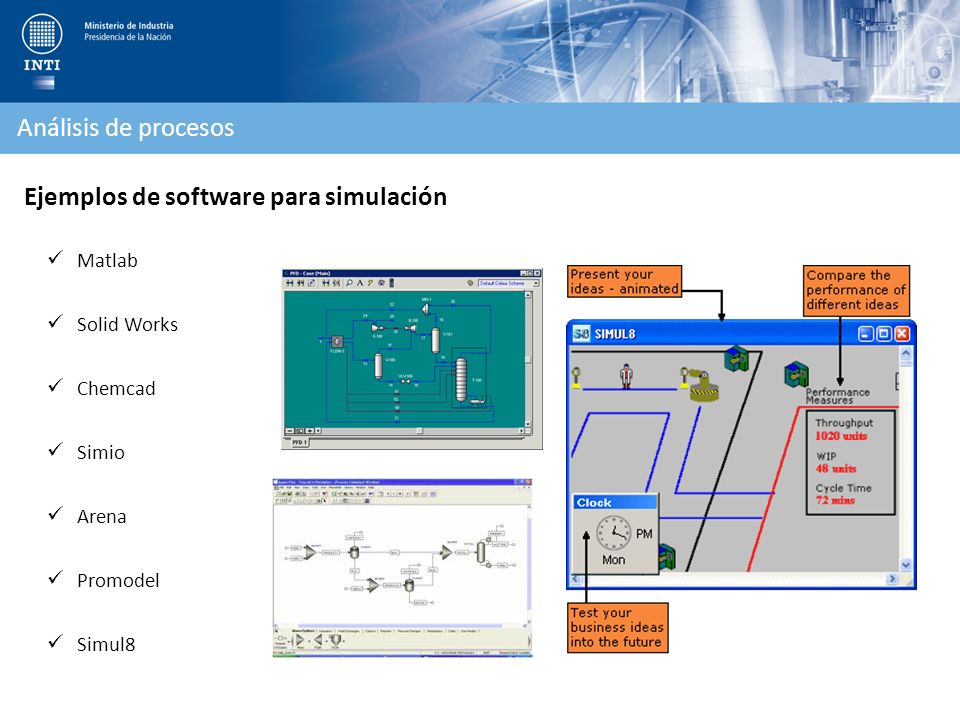Click SIMUL8 horizontal scrollbar right arrow
Image resolution: width=960 pixels, height=720 pixels.
tap(892, 579)
